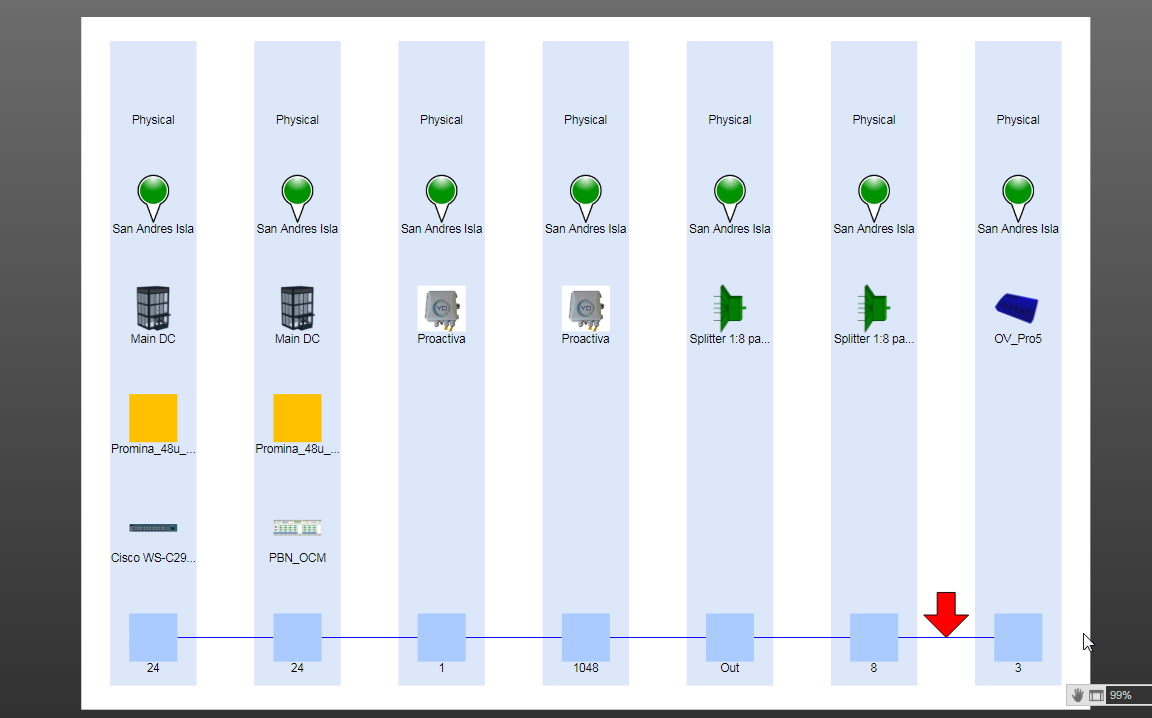This screenshot has width=1152, height=718.
Task: Select the port 3 node square
Action: pos(1017,637)
